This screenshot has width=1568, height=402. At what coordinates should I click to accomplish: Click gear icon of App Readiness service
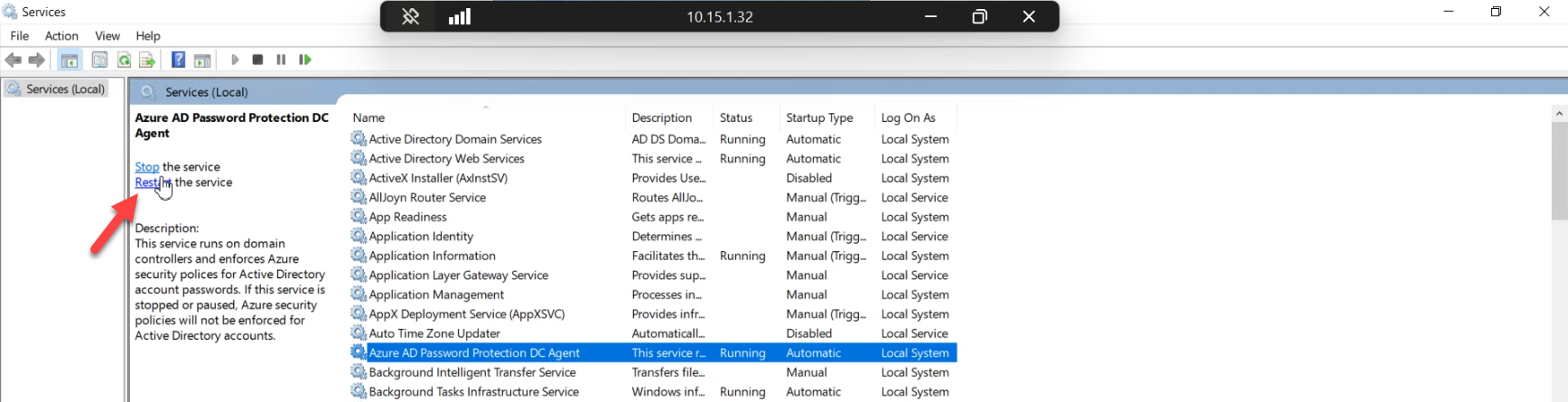click(359, 216)
